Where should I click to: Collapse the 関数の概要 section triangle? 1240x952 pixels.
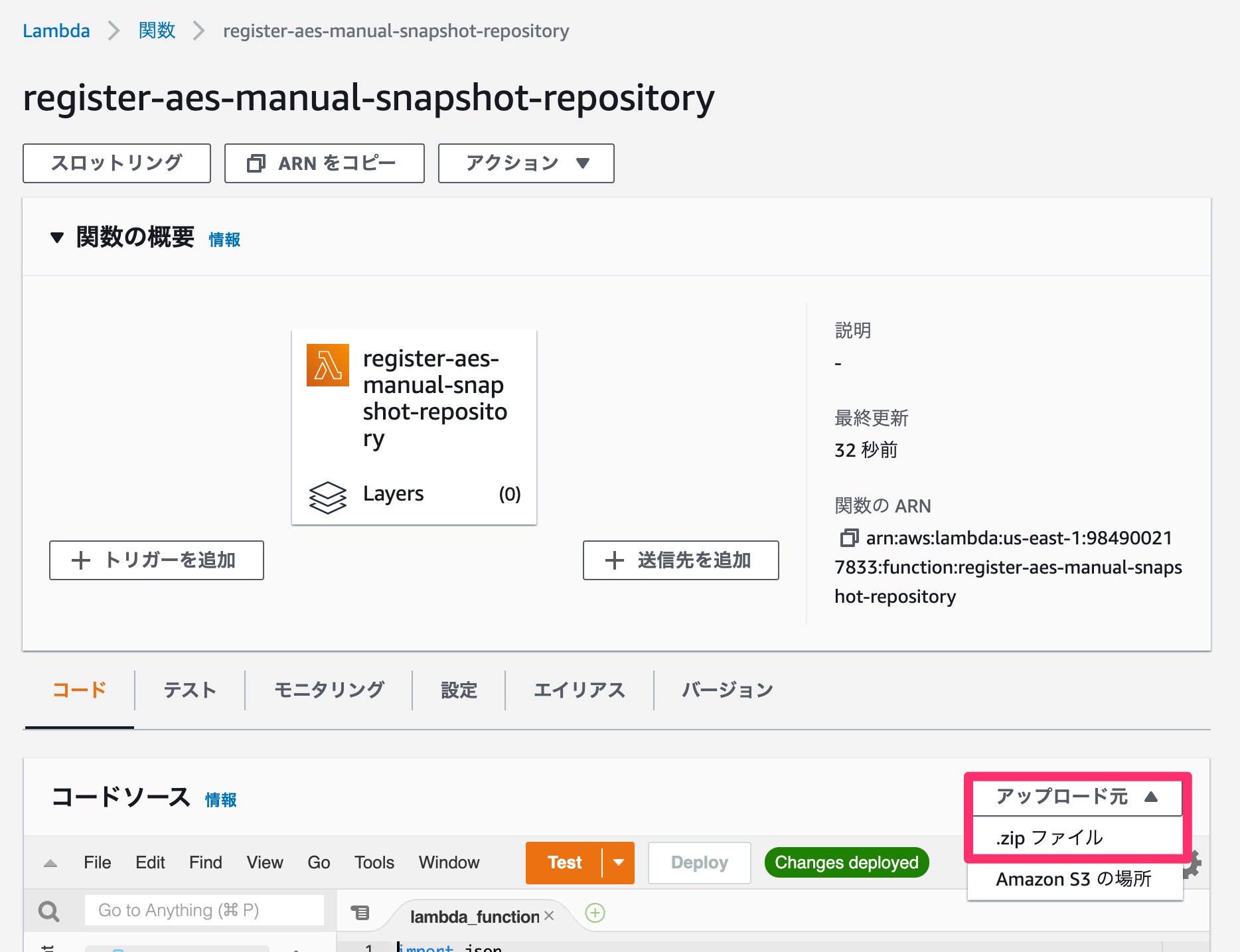pyautogui.click(x=57, y=238)
